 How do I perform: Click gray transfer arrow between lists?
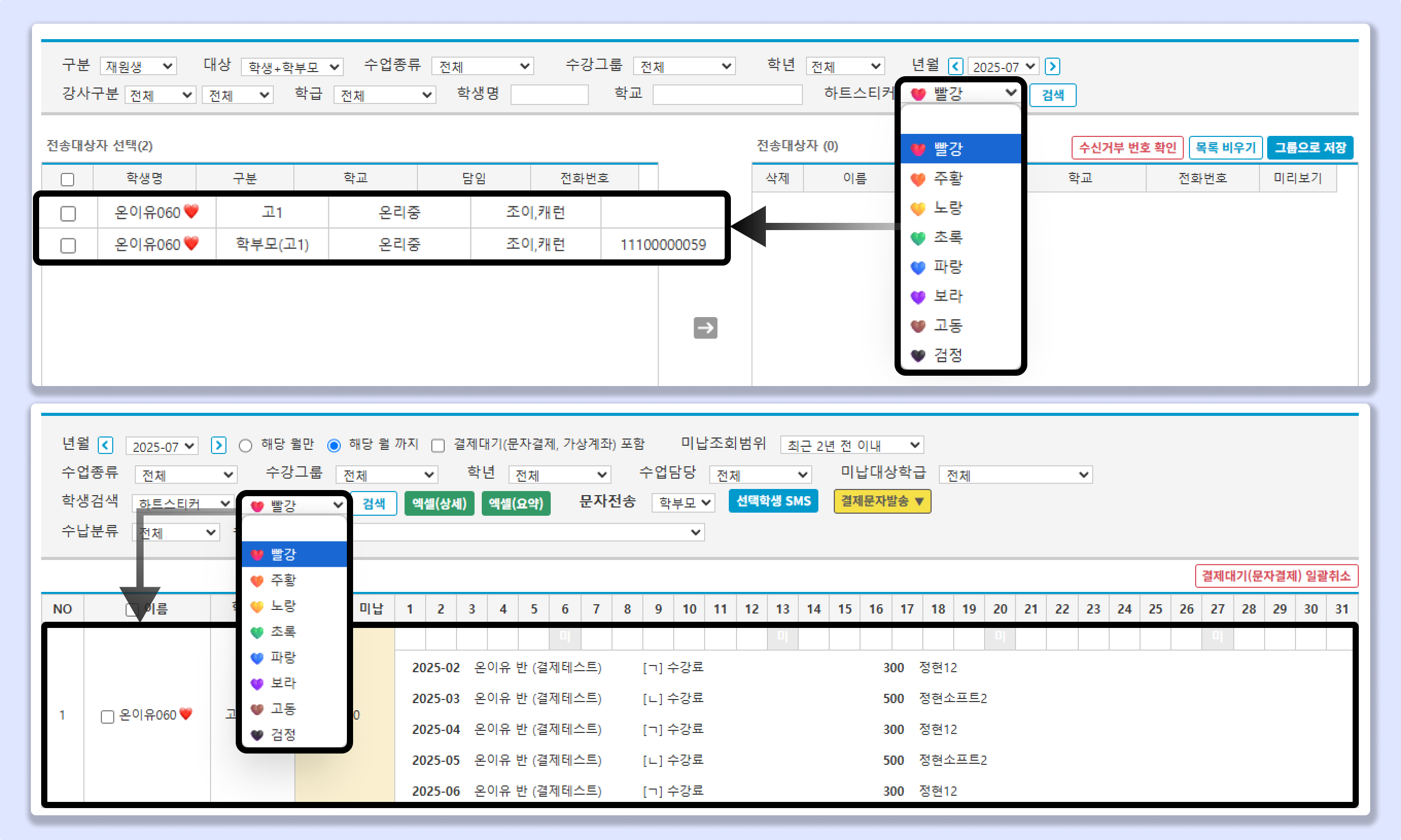pyautogui.click(x=705, y=328)
